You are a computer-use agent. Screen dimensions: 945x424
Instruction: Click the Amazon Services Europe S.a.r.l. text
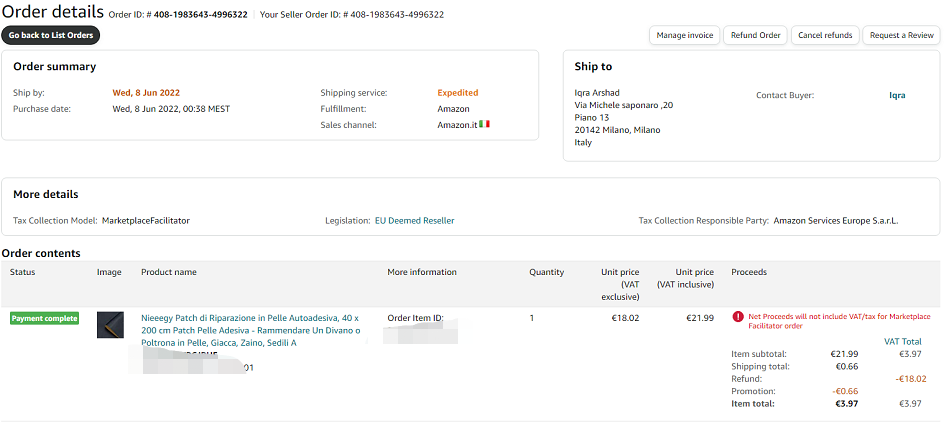point(836,220)
